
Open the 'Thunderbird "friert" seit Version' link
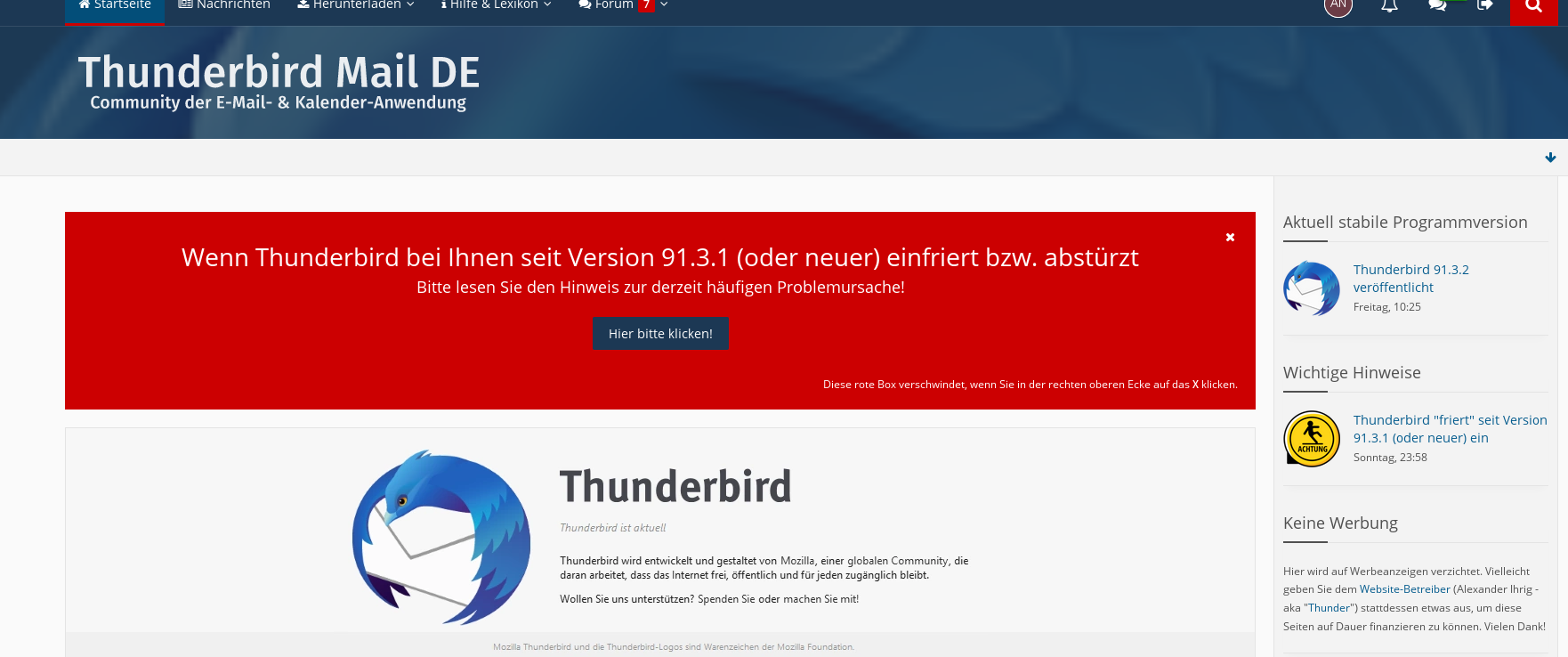pos(1451,429)
